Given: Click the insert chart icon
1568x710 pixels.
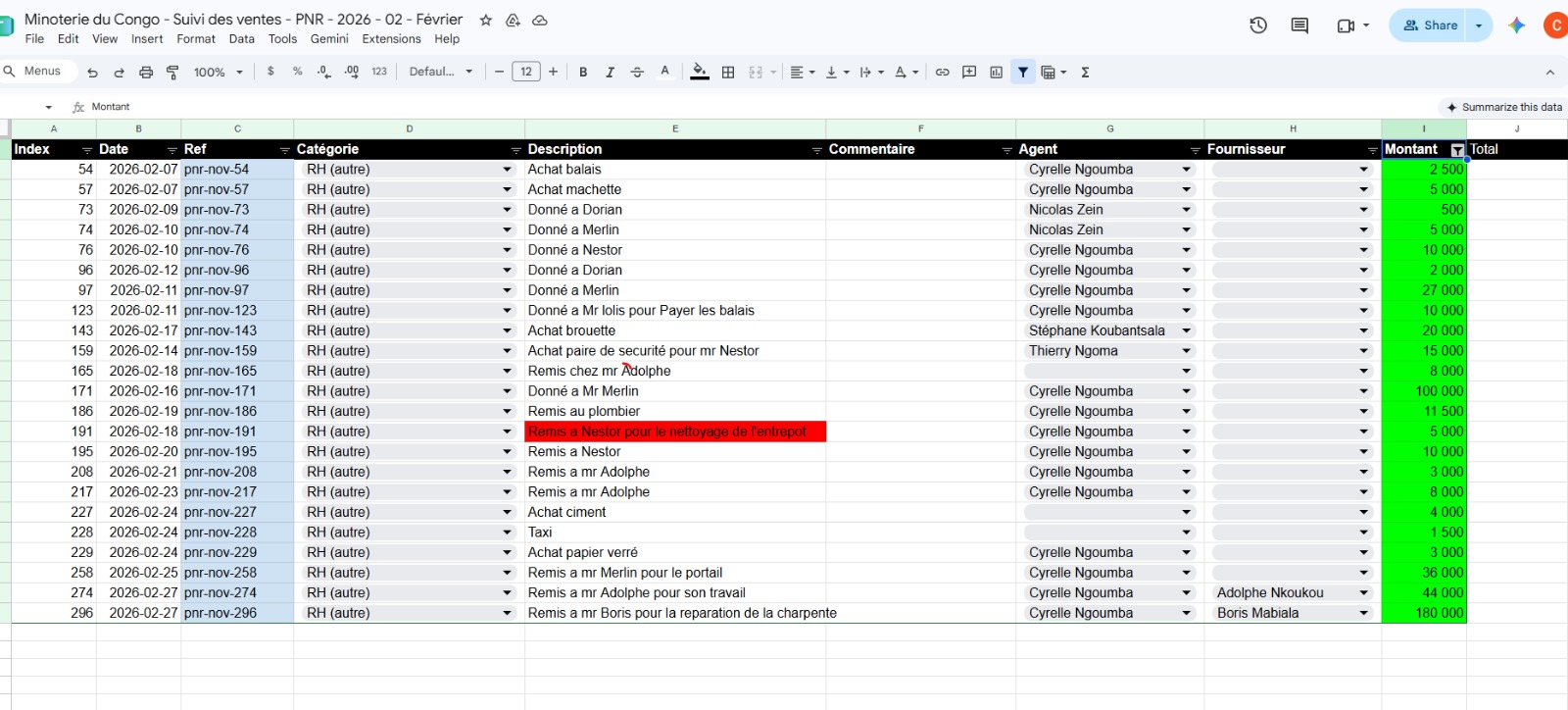Looking at the screenshot, I should pyautogui.click(x=996, y=72).
